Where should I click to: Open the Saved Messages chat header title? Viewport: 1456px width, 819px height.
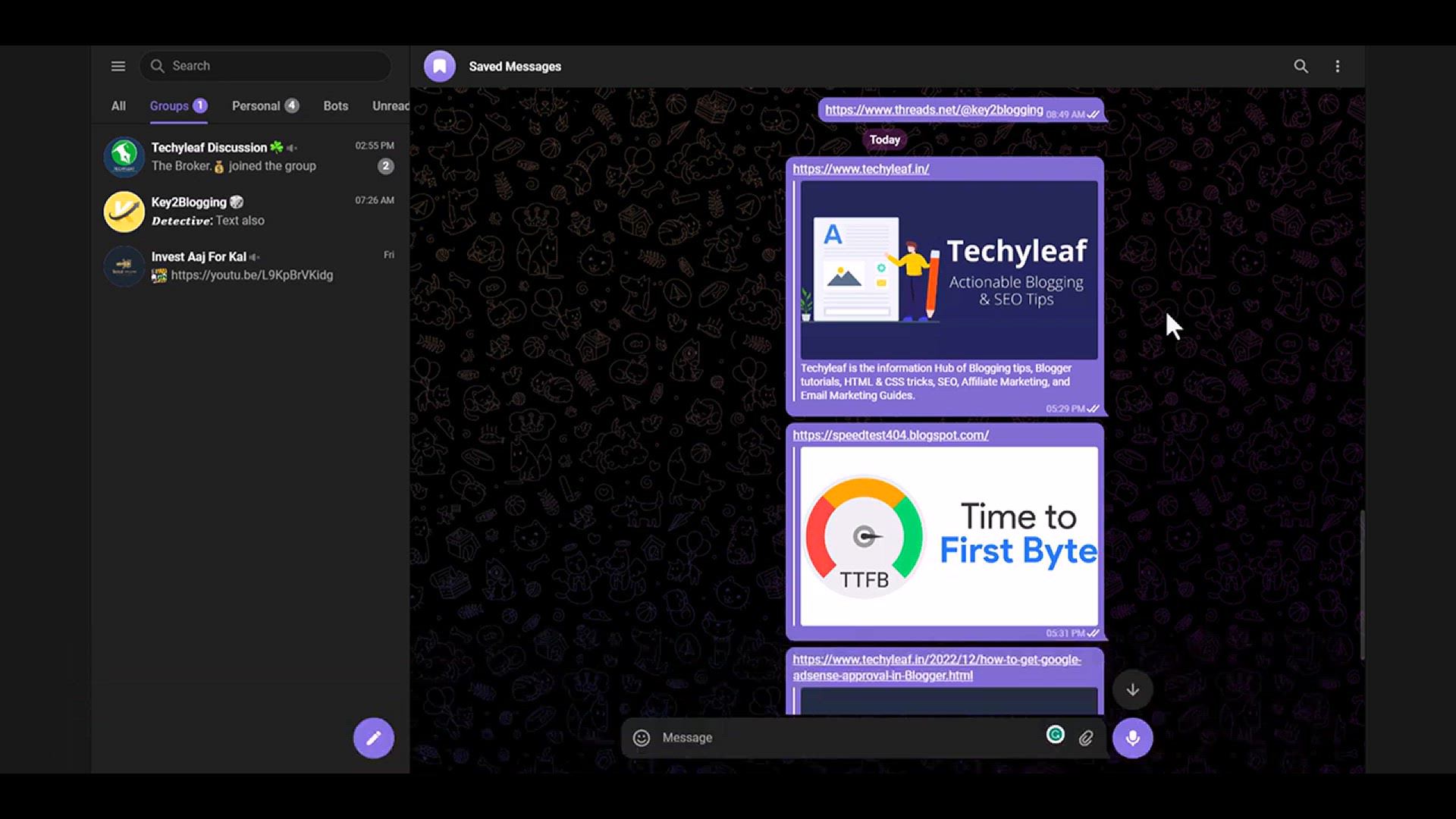click(515, 67)
